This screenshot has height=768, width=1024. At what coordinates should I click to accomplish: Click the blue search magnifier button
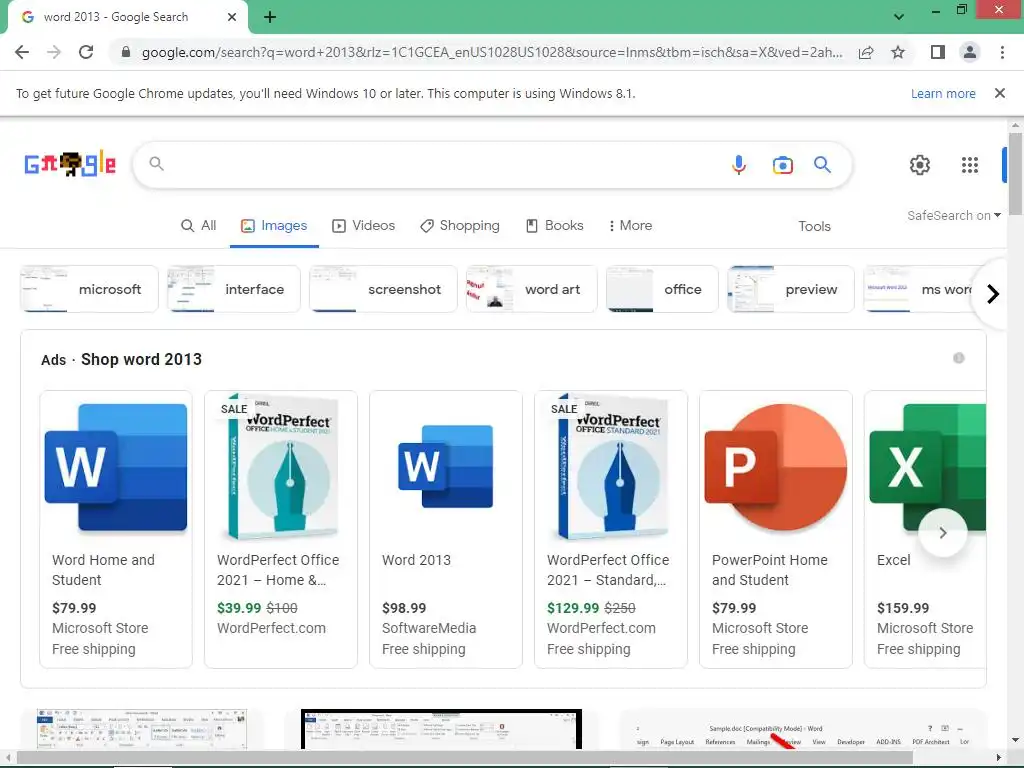point(822,165)
